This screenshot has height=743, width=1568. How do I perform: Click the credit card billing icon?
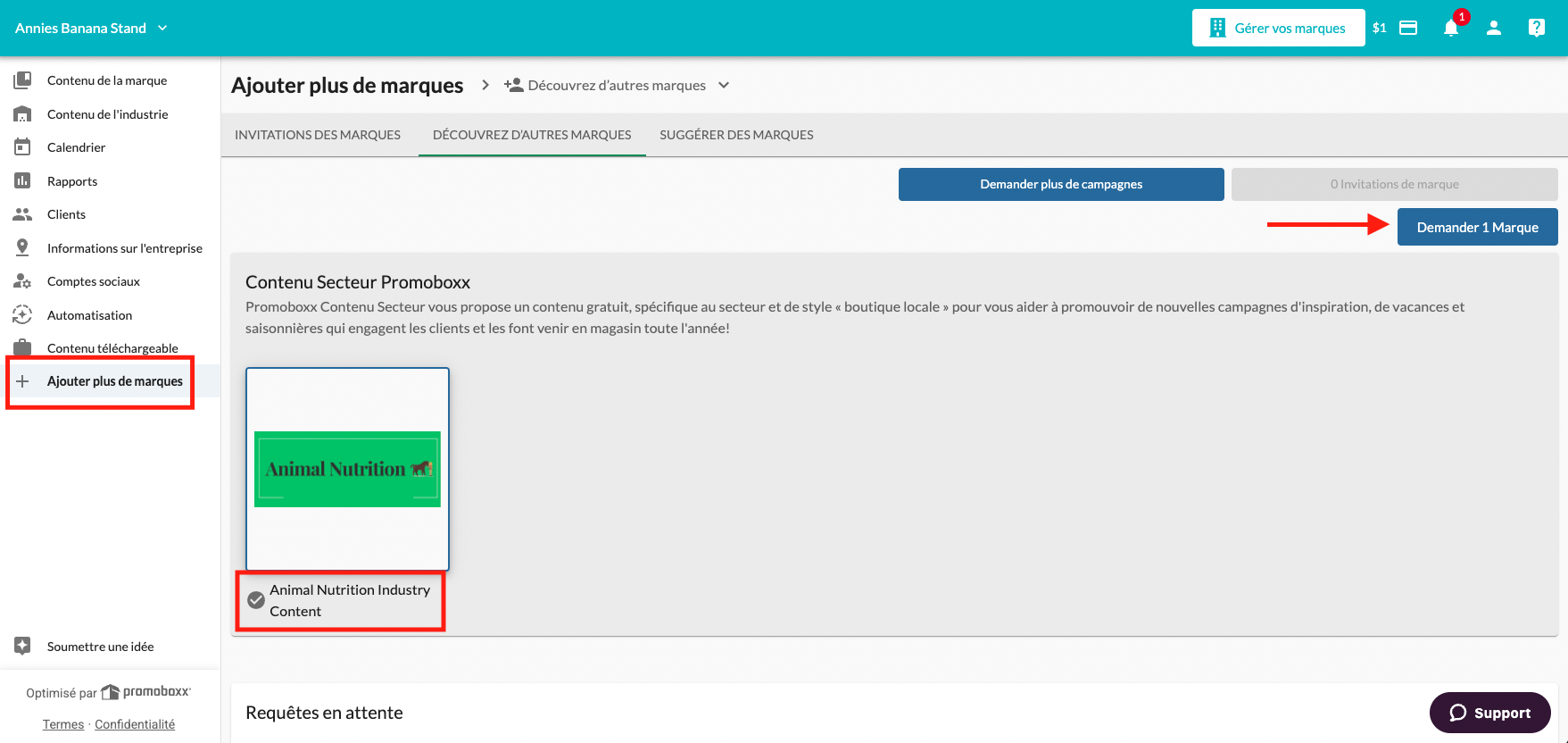pos(1408,28)
